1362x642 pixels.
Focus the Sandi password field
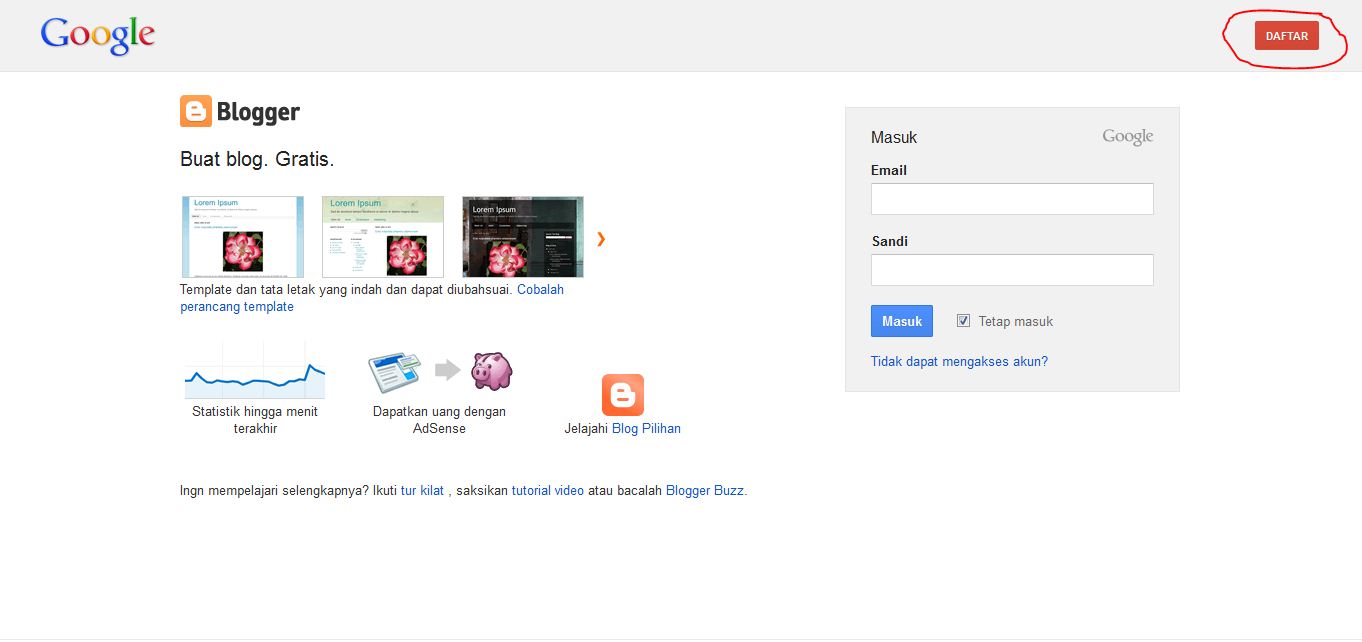click(1012, 270)
